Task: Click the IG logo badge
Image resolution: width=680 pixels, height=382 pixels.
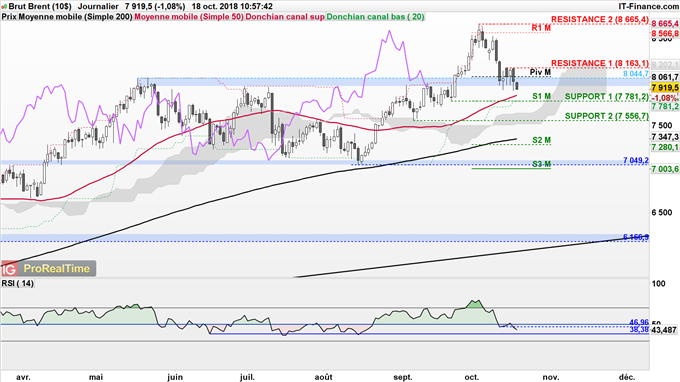Action: 9,269
